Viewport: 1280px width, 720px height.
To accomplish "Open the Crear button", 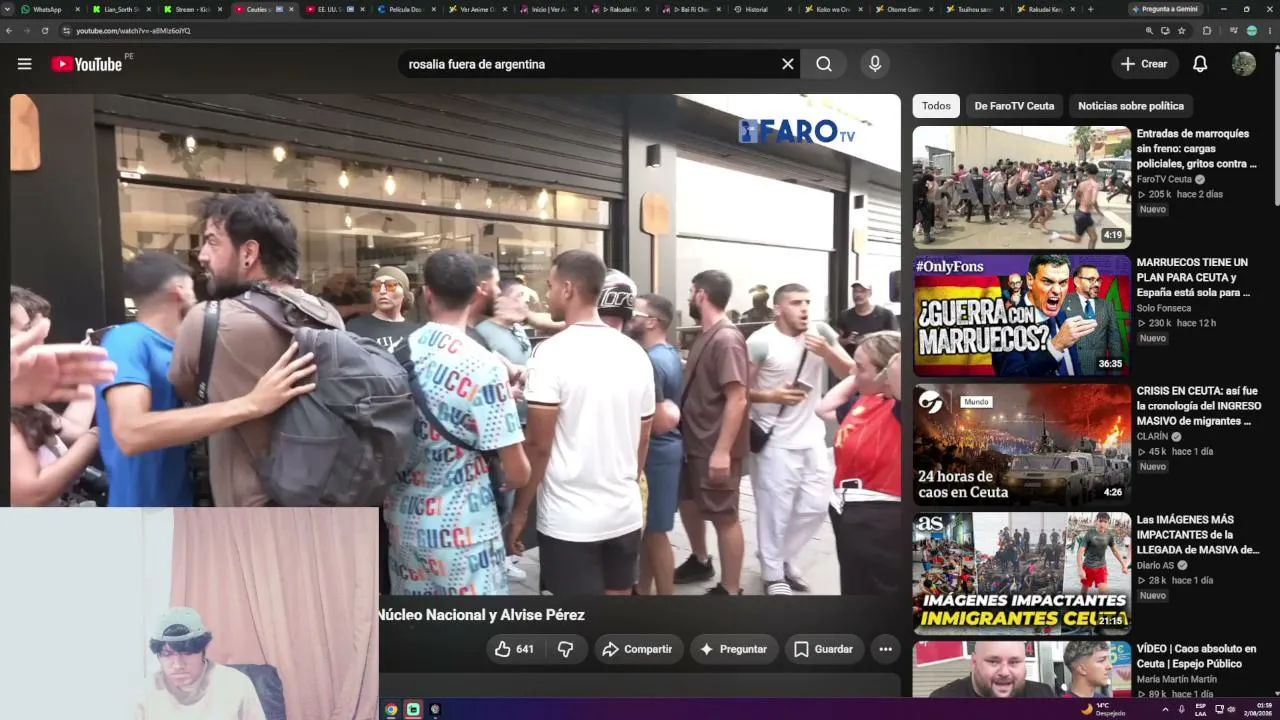I will [1145, 64].
